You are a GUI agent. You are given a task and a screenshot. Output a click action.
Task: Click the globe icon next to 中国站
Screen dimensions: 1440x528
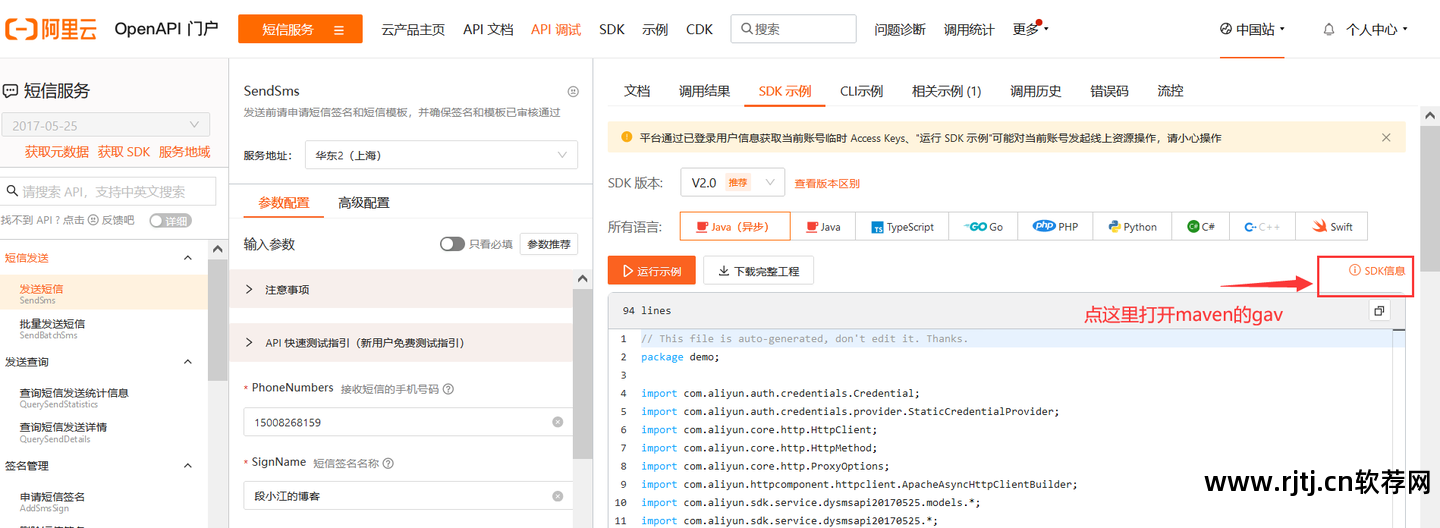click(1226, 29)
